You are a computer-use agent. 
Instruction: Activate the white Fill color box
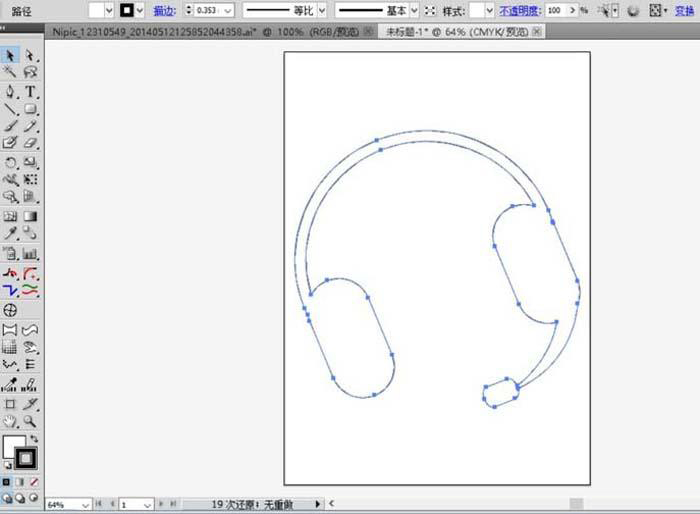click(x=10, y=443)
